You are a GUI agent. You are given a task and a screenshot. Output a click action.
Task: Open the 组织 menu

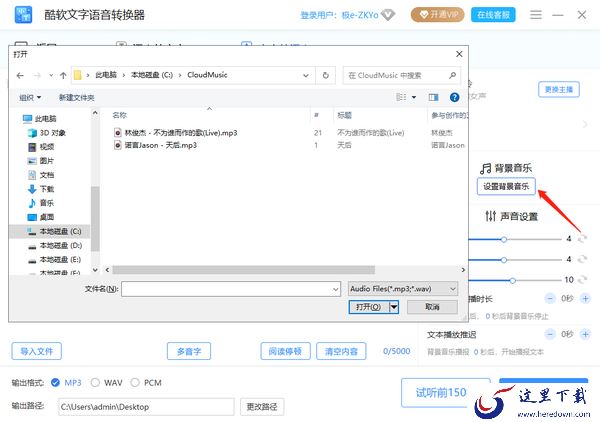pos(30,98)
